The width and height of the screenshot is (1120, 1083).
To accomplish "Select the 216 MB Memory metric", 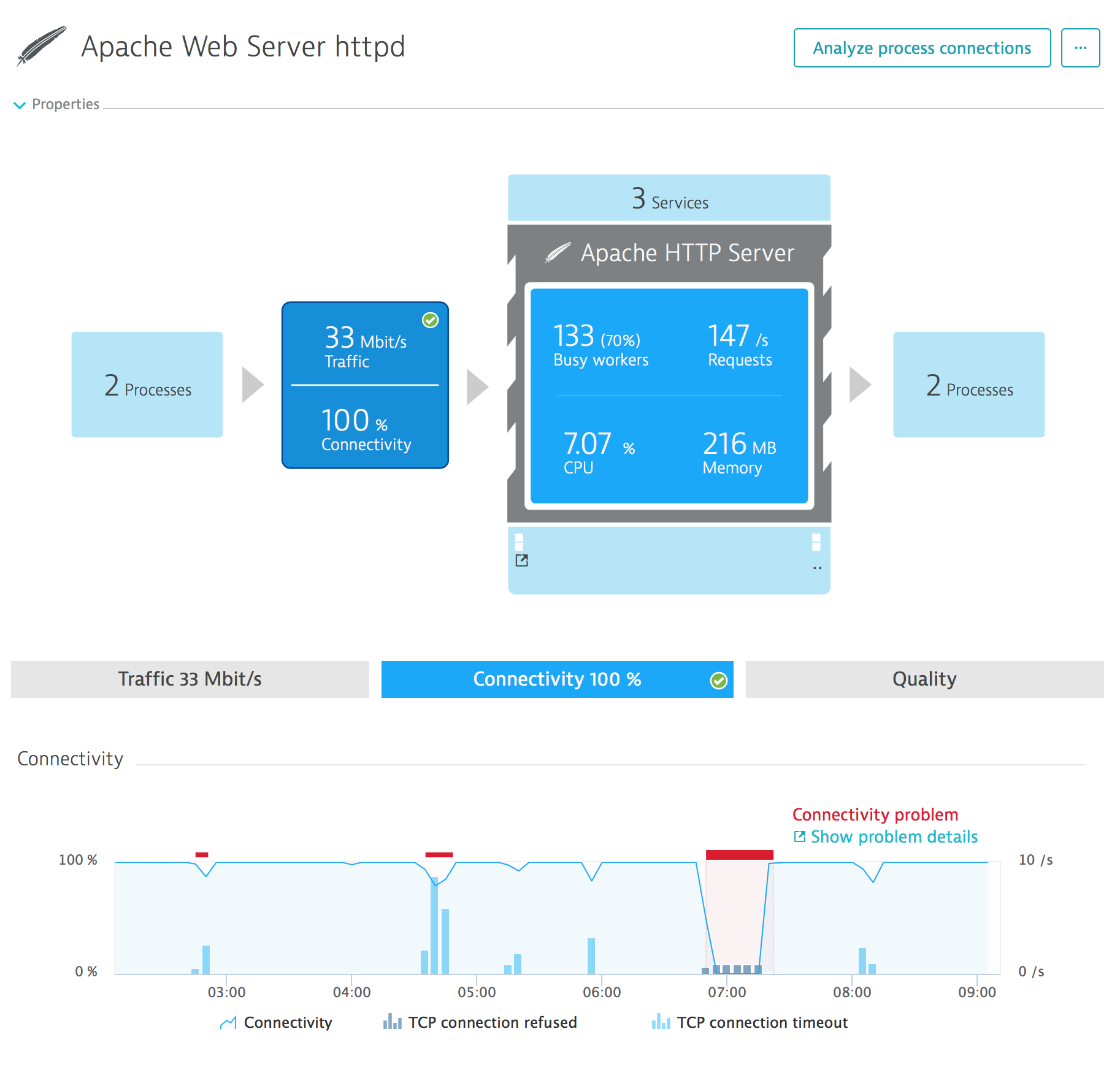I will point(739,453).
